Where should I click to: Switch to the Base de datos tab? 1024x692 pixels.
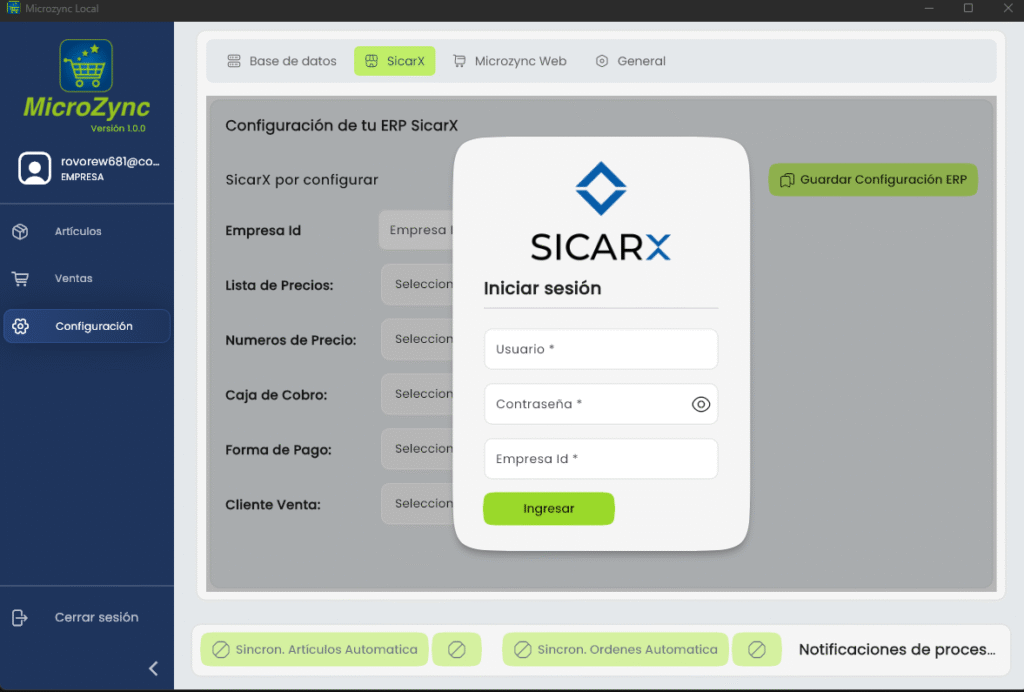pos(281,61)
